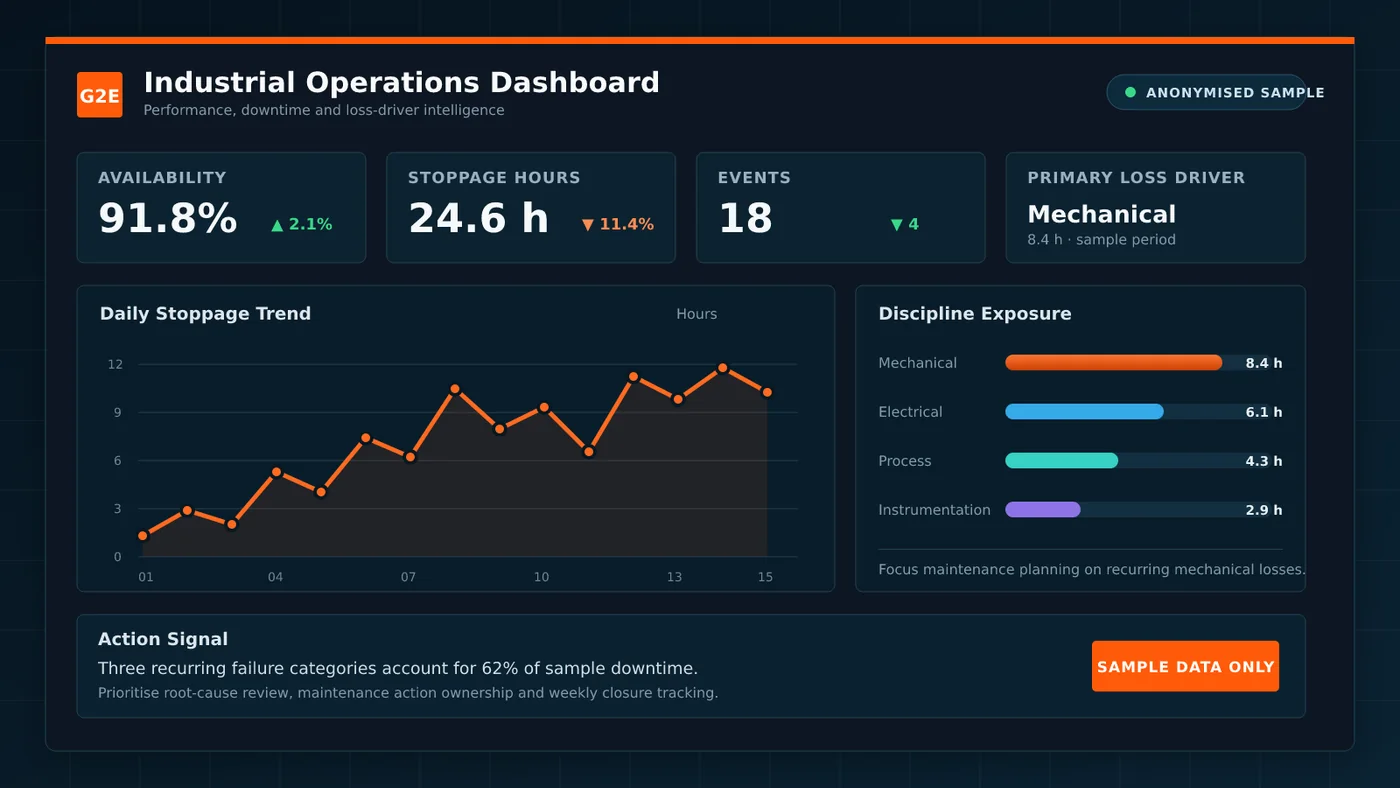Click the teal Process exposure bar

1062,461
